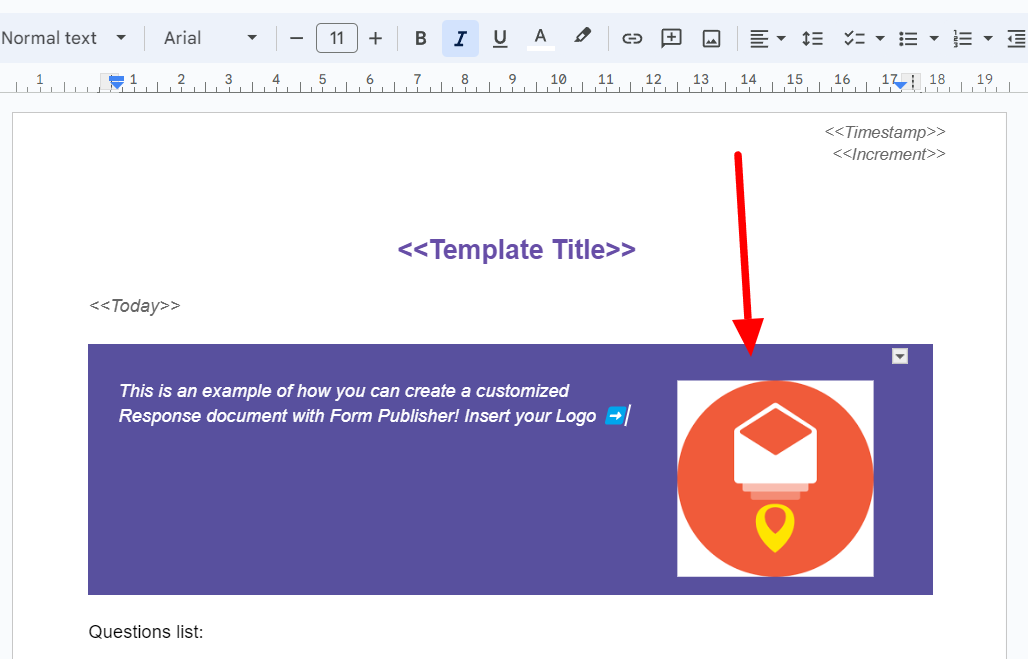
Task: Open the text color picker
Action: coord(540,38)
